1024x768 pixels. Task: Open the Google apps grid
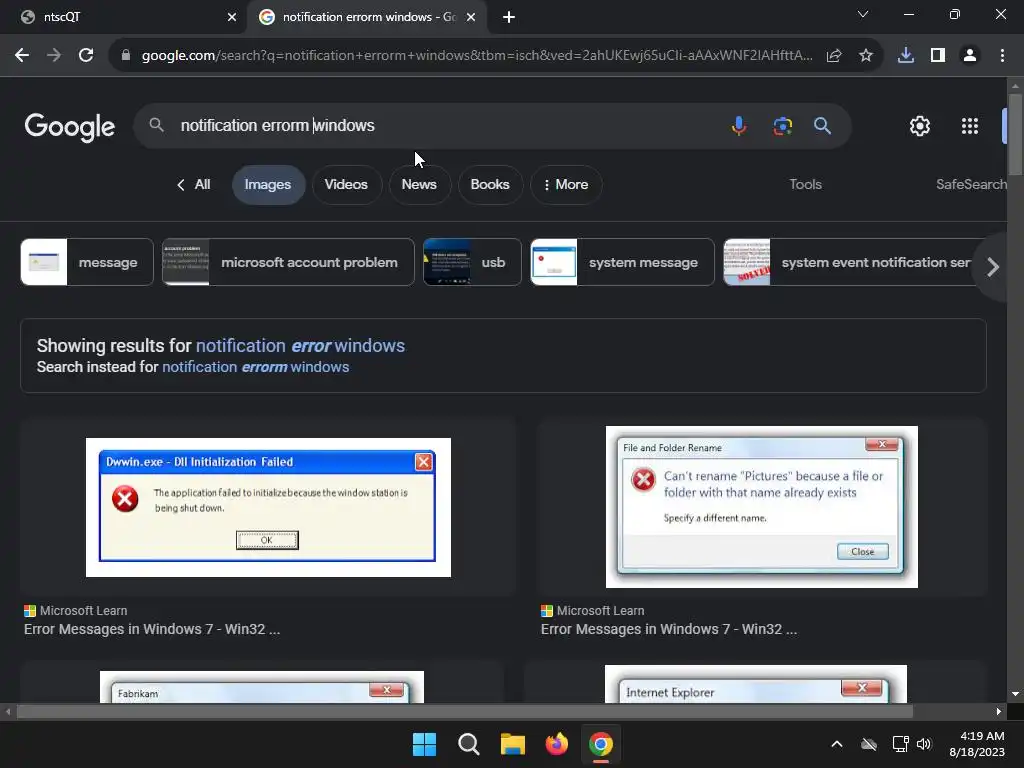[x=970, y=126]
